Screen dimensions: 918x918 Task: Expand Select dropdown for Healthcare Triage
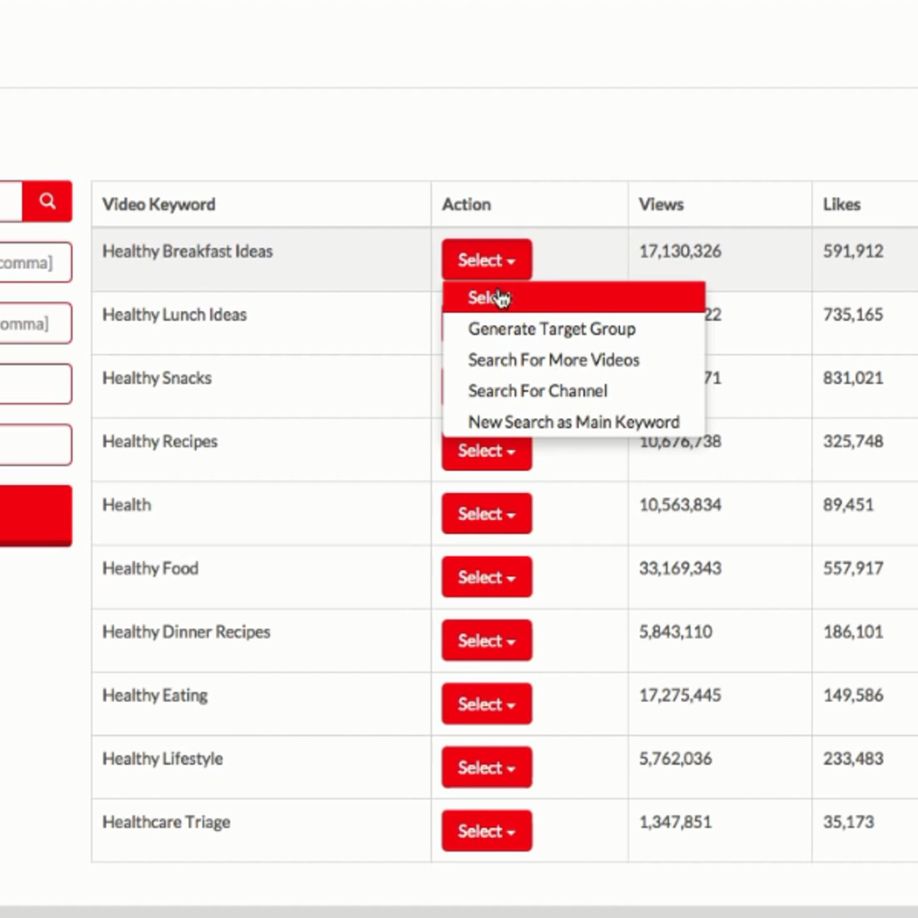click(x=486, y=831)
